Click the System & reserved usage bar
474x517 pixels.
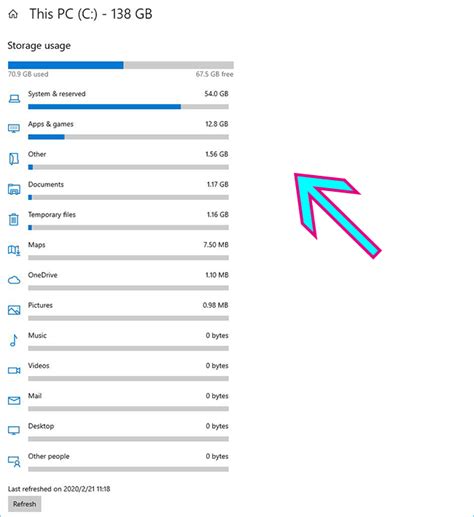click(128, 107)
